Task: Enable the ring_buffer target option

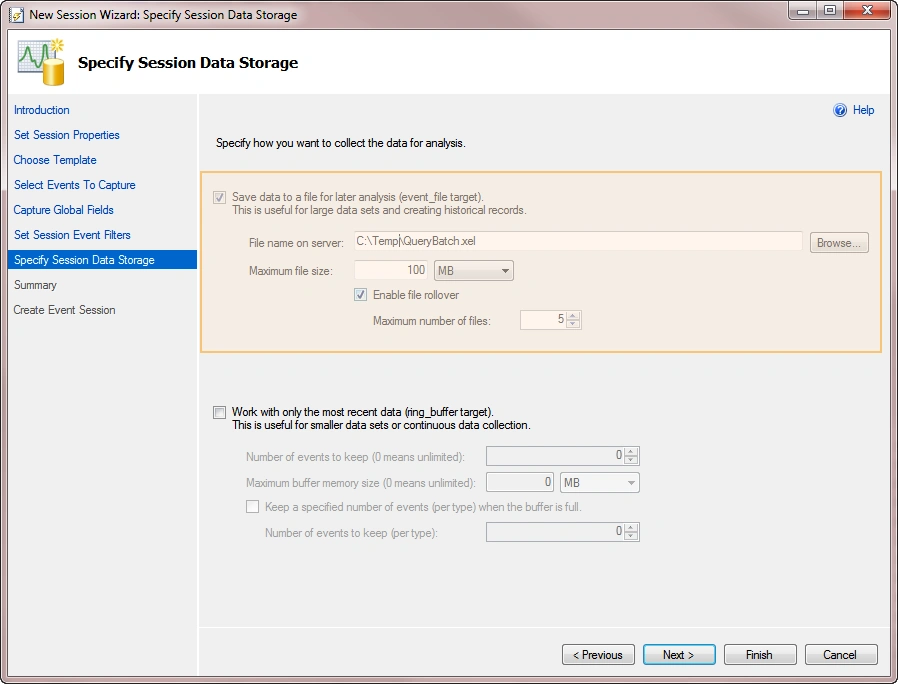Action: point(219,412)
